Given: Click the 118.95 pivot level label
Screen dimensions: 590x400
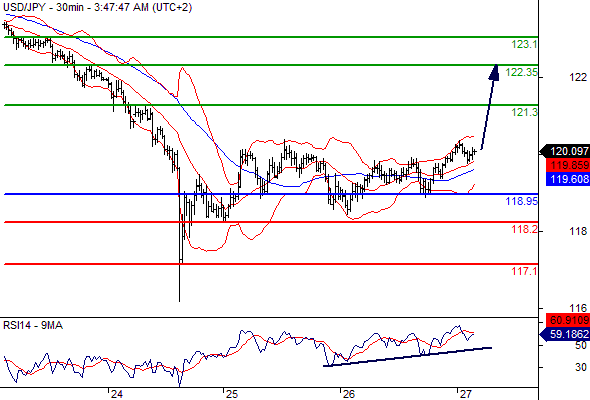Looking at the screenshot, I should pyautogui.click(x=522, y=201).
